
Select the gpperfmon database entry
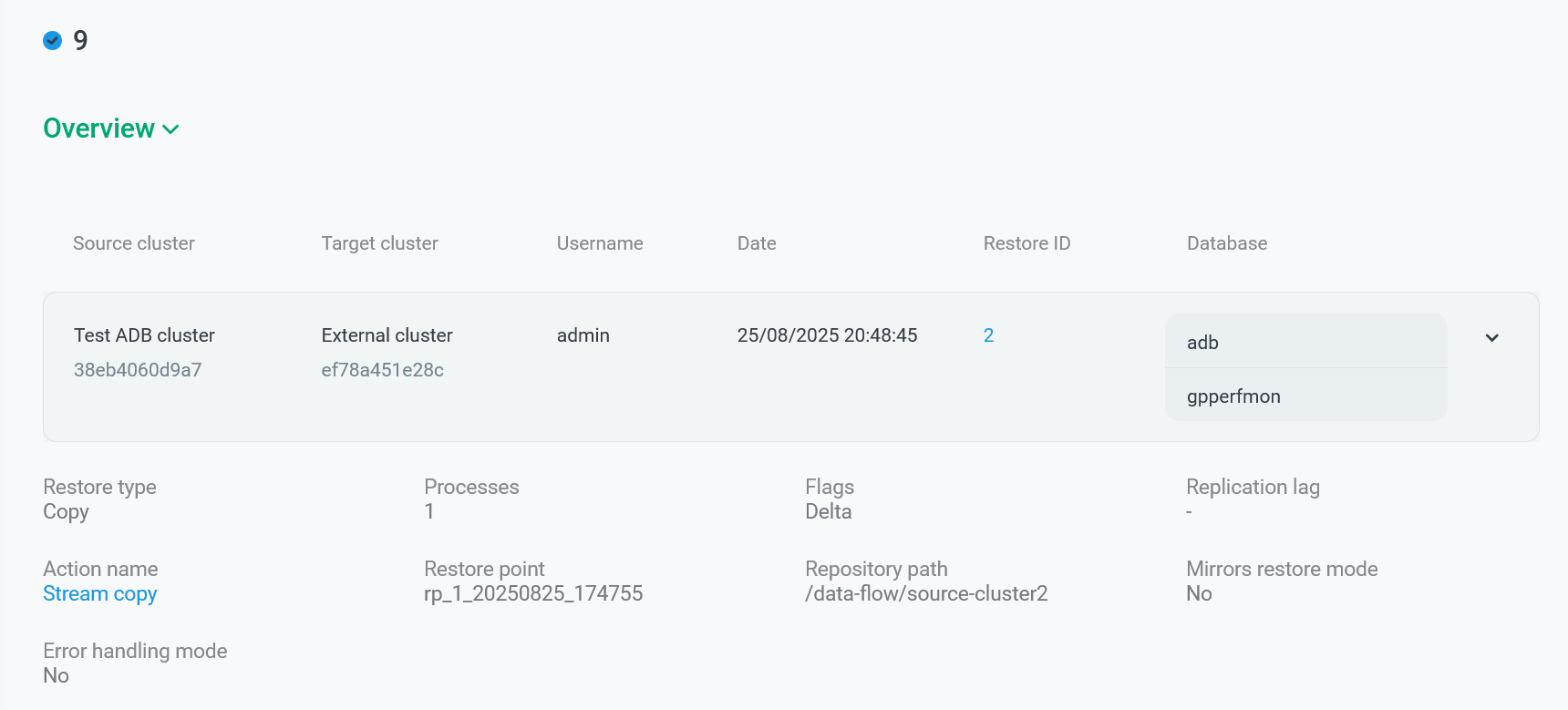coord(1305,396)
